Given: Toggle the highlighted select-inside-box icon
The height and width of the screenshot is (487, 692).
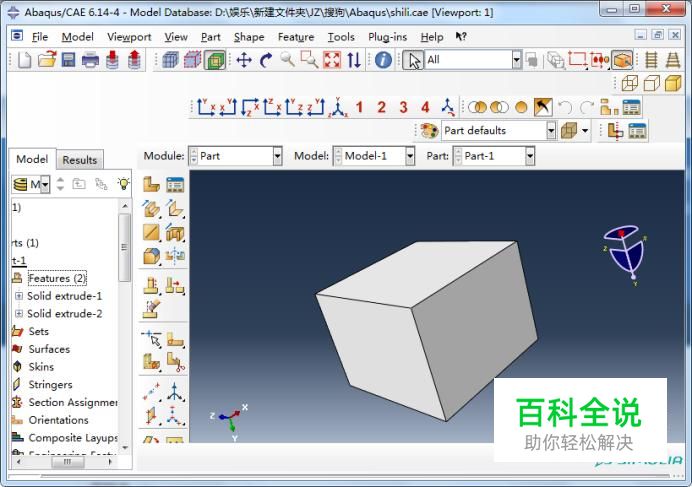Looking at the screenshot, I should 622,60.
